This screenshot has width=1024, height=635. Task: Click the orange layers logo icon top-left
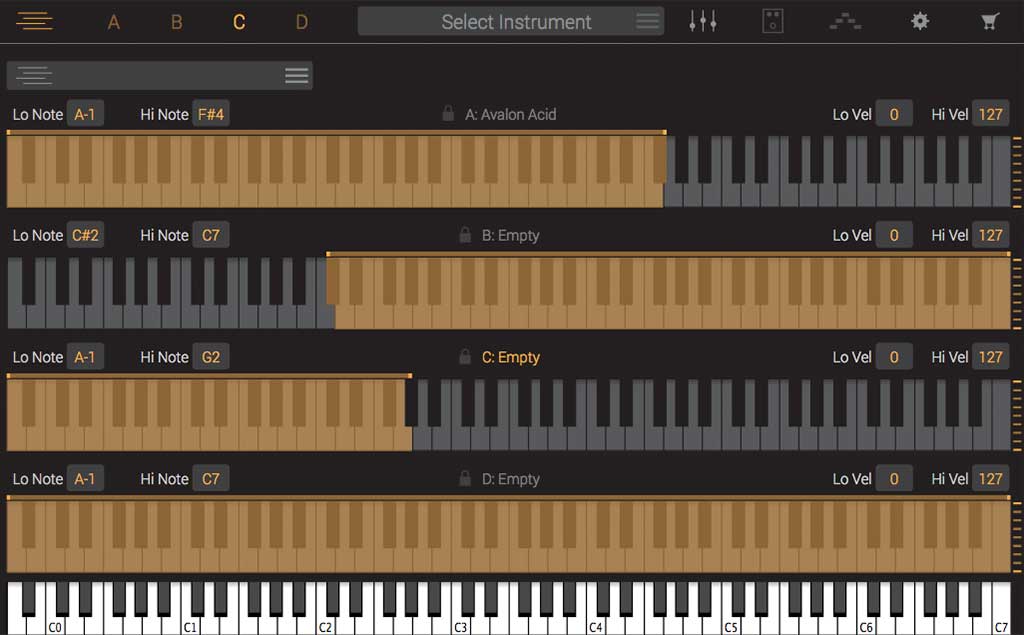coord(34,21)
